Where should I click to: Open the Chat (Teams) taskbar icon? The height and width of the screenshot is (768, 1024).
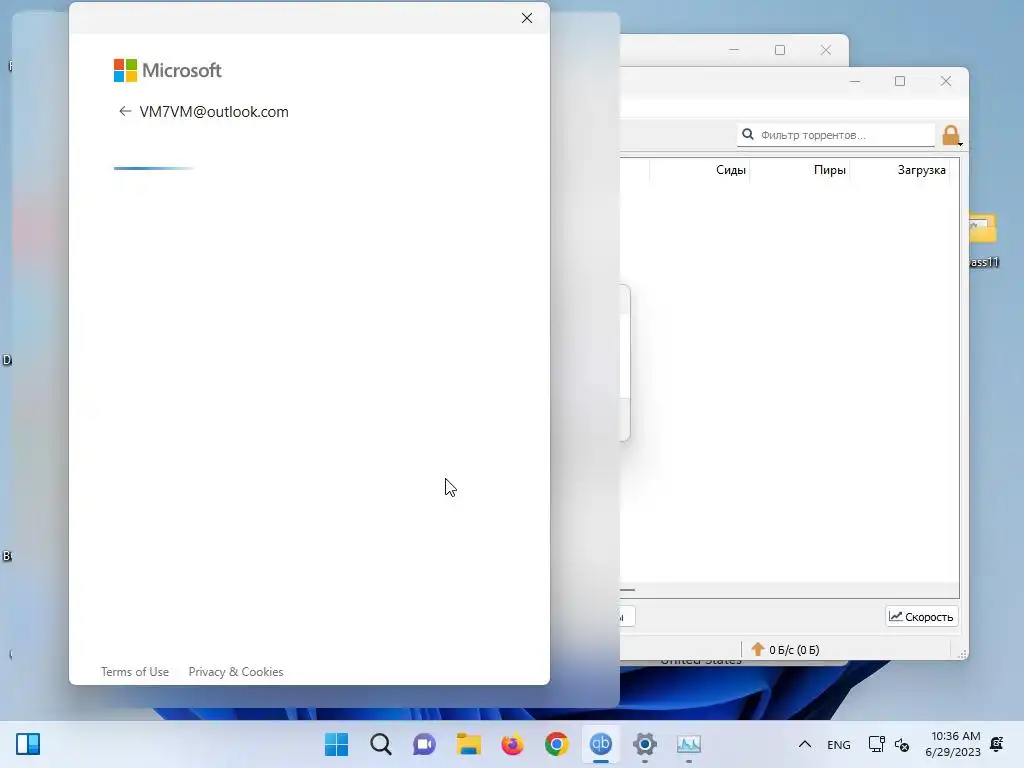pyautogui.click(x=424, y=744)
